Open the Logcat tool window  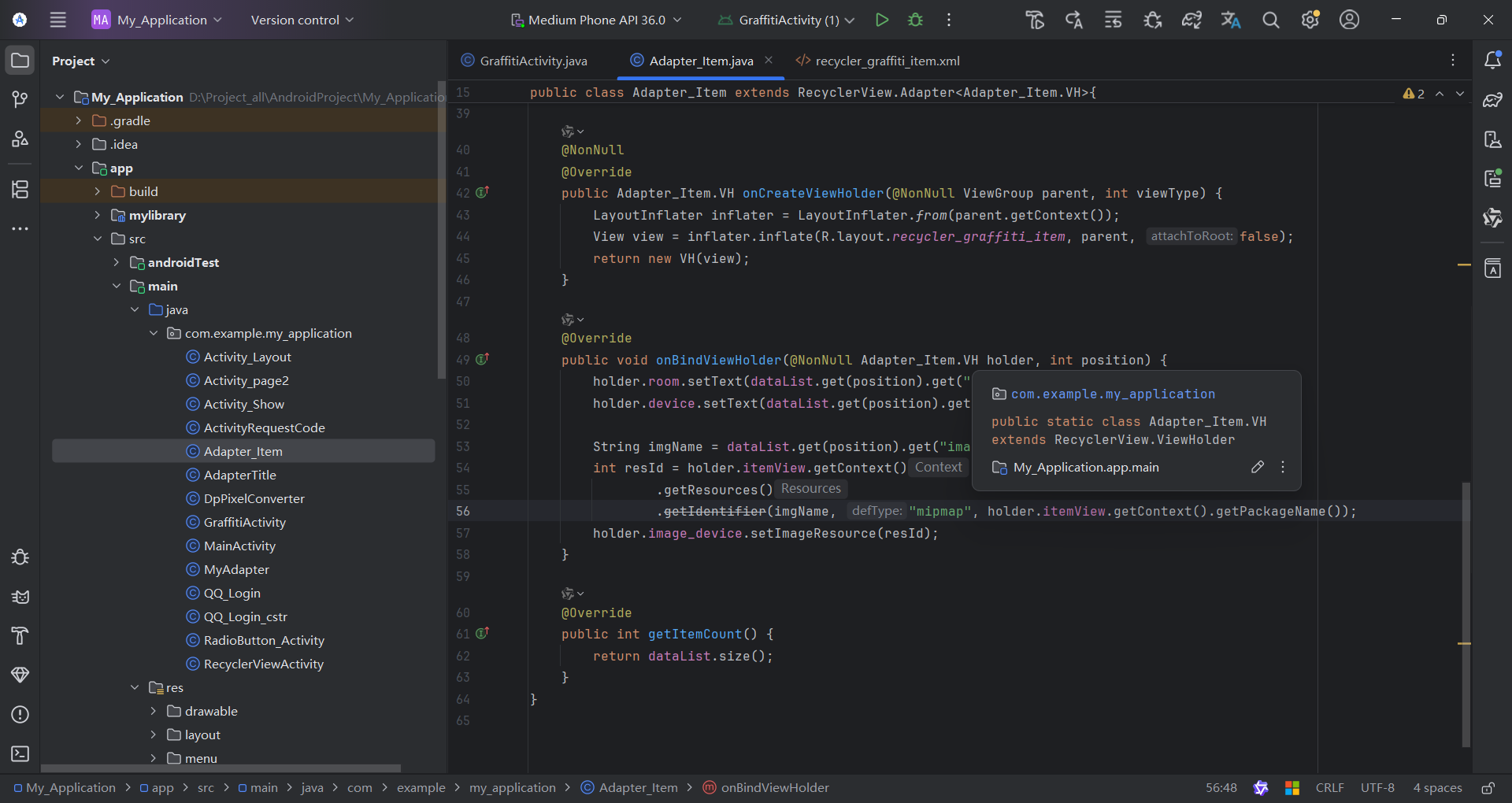pos(20,597)
